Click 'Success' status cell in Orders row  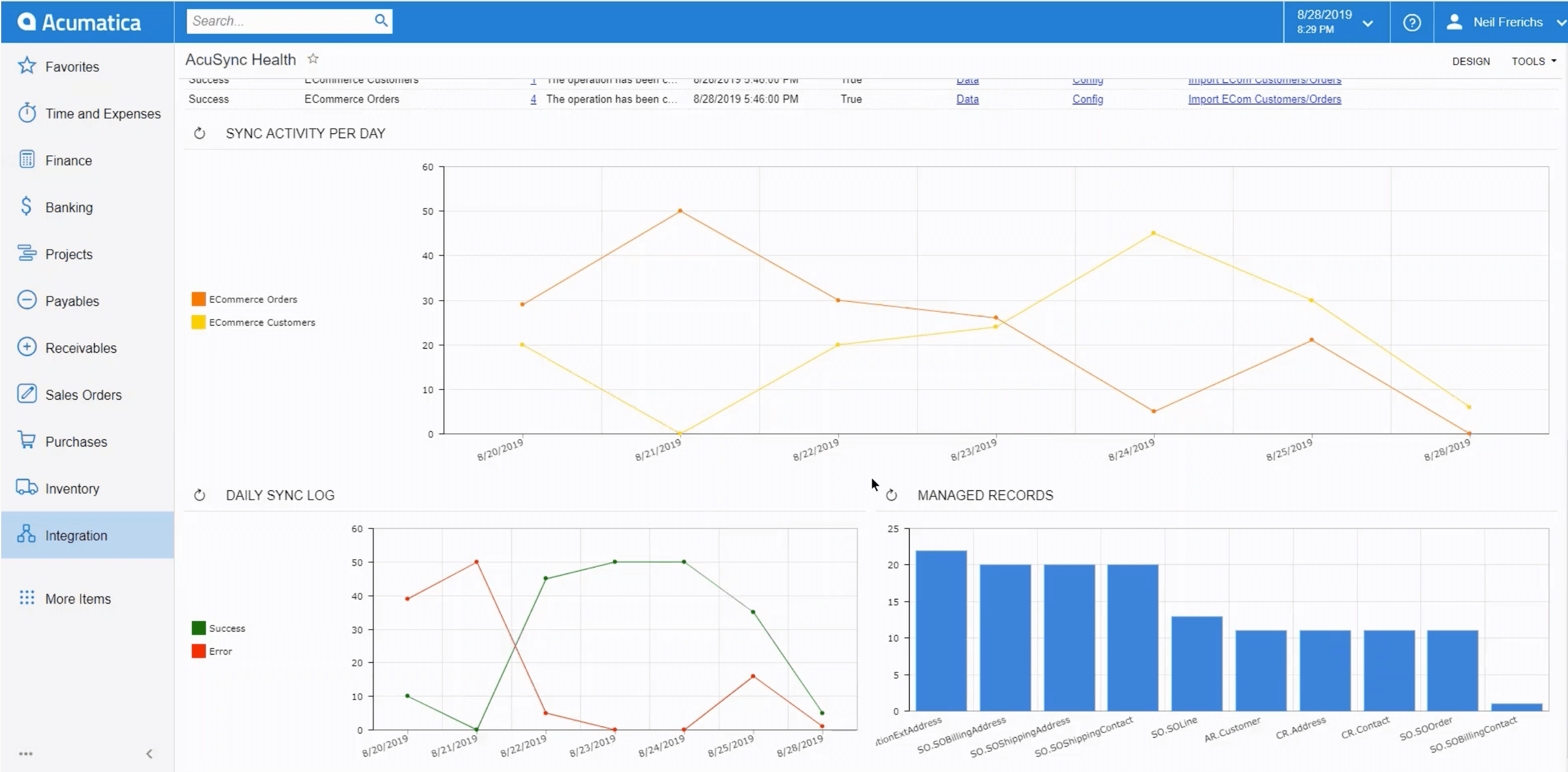point(208,98)
